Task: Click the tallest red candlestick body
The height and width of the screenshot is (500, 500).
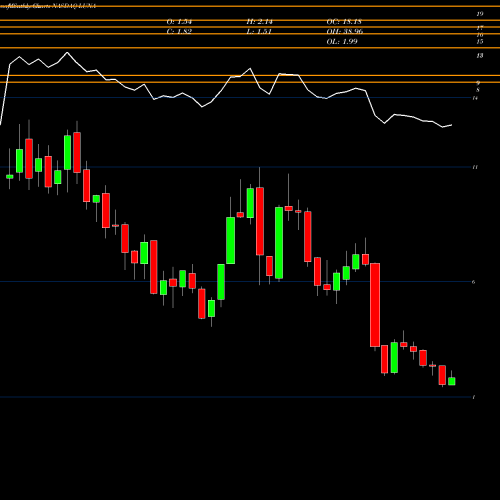Action: coord(375,305)
